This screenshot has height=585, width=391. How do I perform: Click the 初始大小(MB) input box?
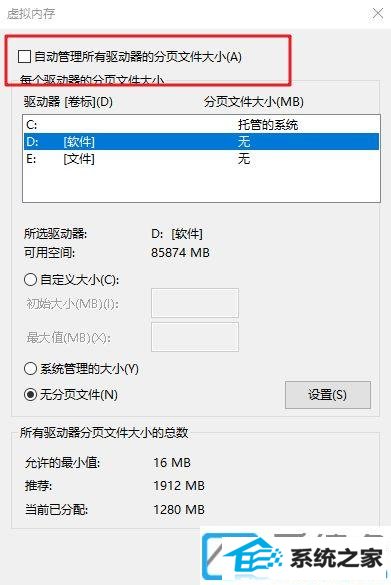pyautogui.click(x=195, y=303)
